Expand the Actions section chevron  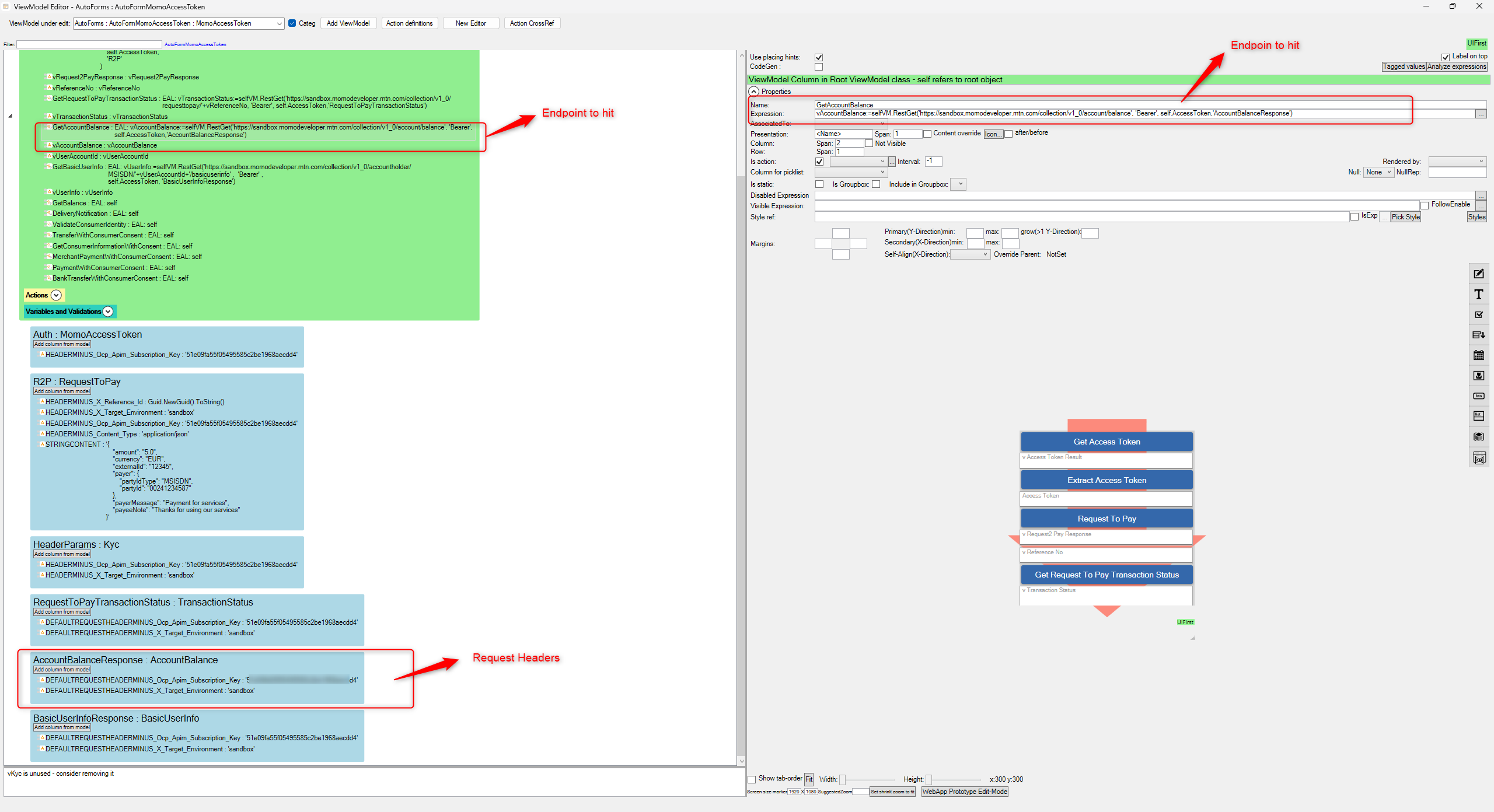tap(56, 295)
